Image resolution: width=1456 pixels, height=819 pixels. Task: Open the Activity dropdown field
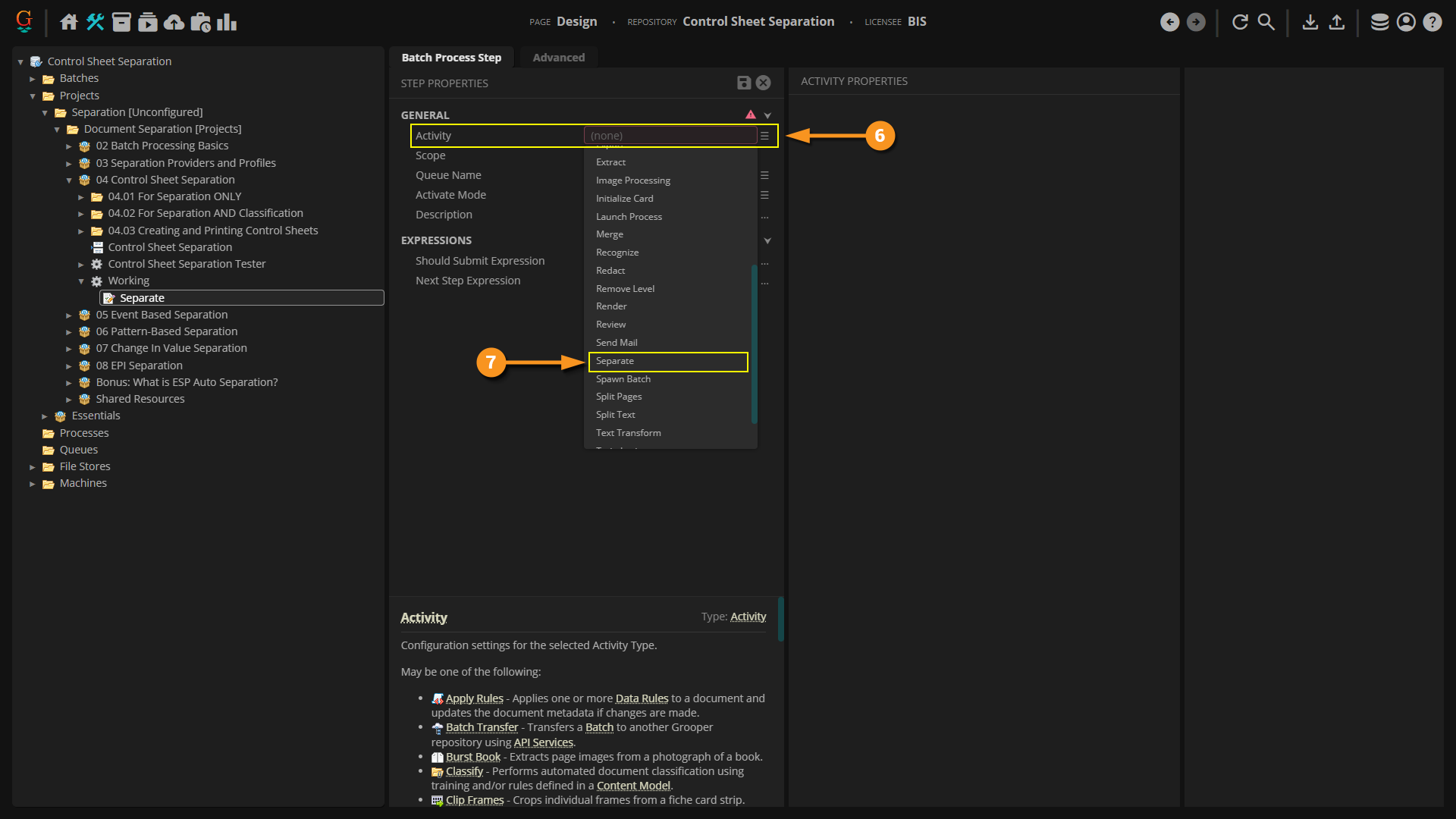tap(670, 136)
